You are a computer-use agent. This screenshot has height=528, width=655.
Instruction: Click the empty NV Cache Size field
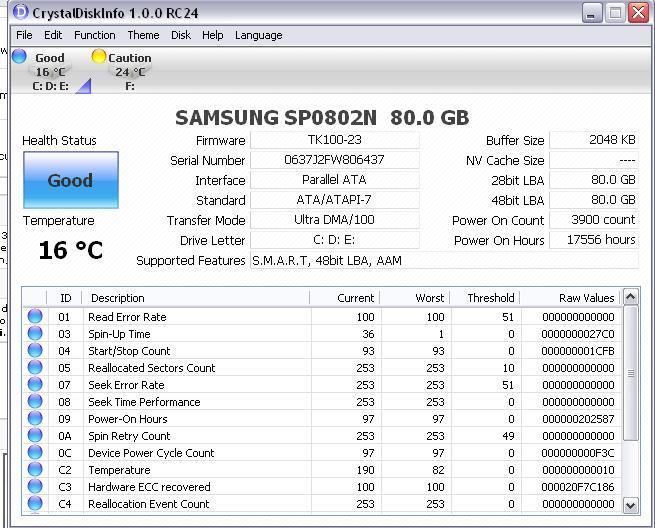[594, 160]
